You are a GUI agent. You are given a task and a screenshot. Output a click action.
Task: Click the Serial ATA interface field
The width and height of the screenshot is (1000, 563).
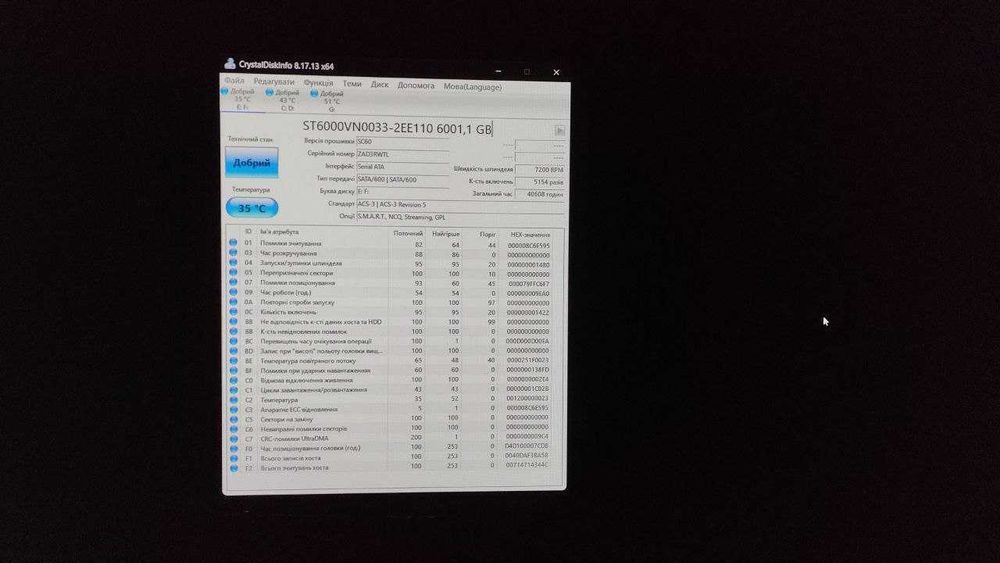coord(402,167)
